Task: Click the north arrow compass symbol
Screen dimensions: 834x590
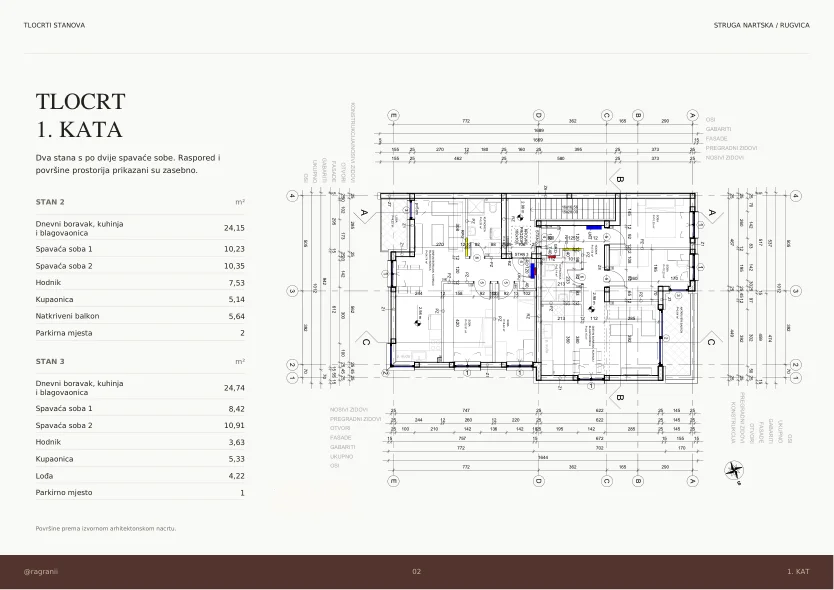Action: (734, 472)
